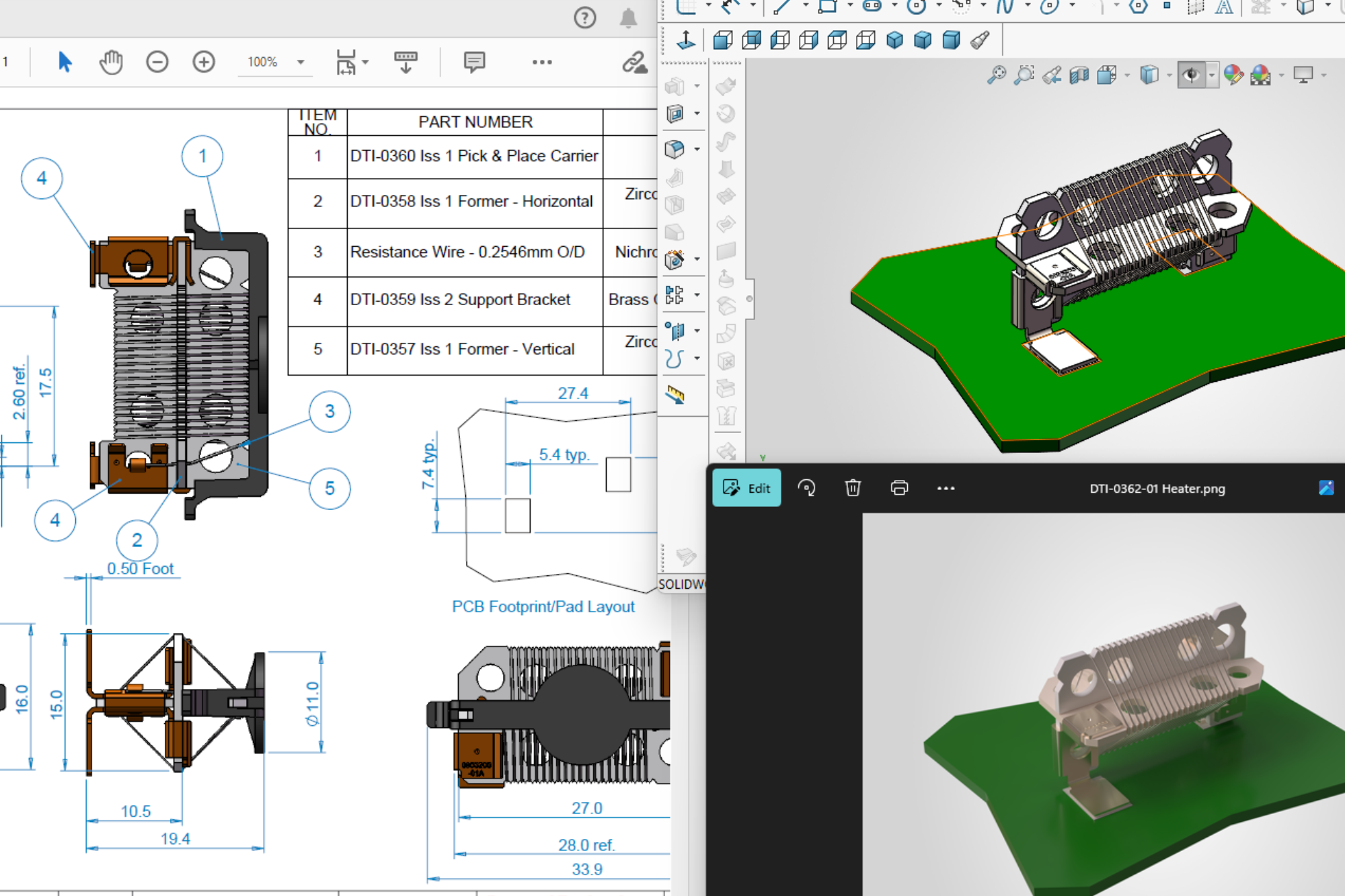Expand the page fit options arrow
The width and height of the screenshot is (1345, 896).
(365, 62)
